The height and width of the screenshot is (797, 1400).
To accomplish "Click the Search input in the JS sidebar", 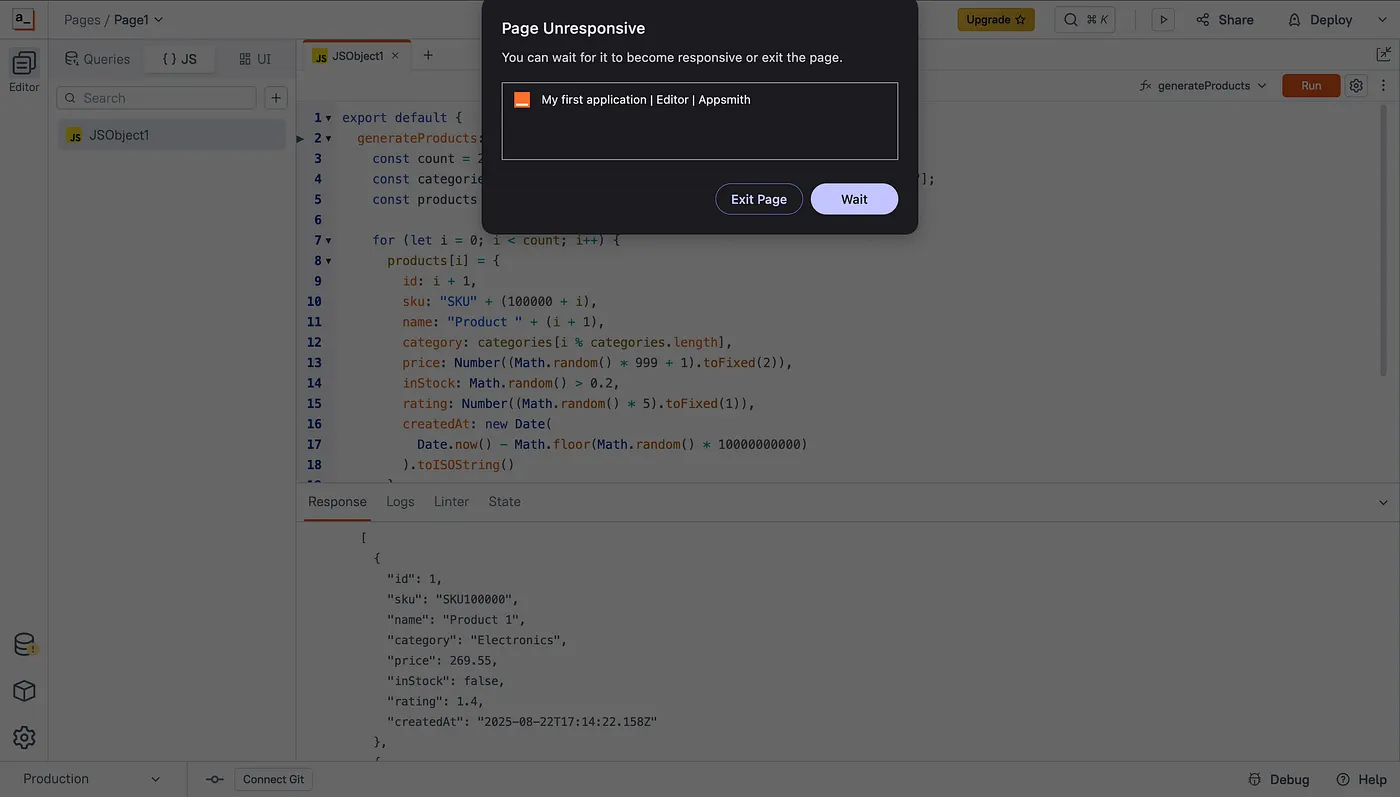I will [x=155, y=98].
